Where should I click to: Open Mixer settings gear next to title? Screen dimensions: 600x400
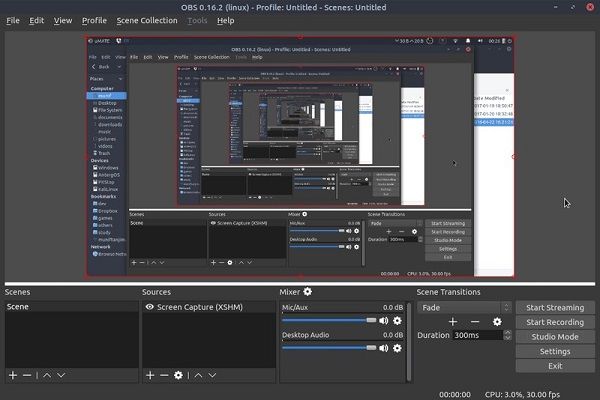[x=308, y=292]
